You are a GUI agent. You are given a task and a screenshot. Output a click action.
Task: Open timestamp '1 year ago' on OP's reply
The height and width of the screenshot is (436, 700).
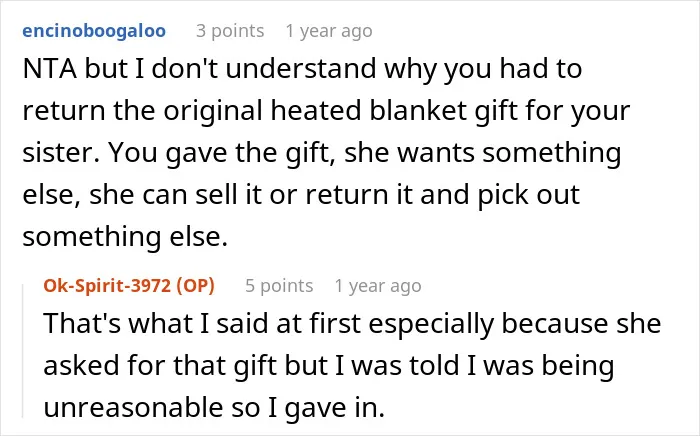coord(378,286)
